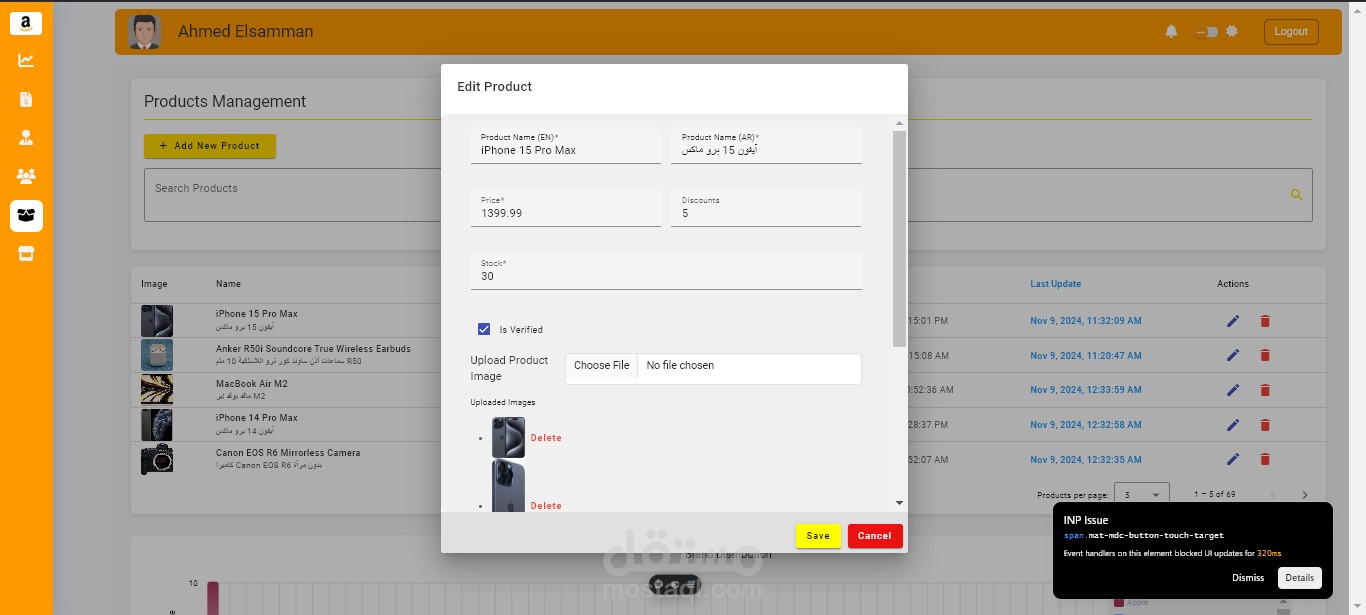Select the products box icon in sidebar
Screen dimensions: 1366x615
pos(26,215)
